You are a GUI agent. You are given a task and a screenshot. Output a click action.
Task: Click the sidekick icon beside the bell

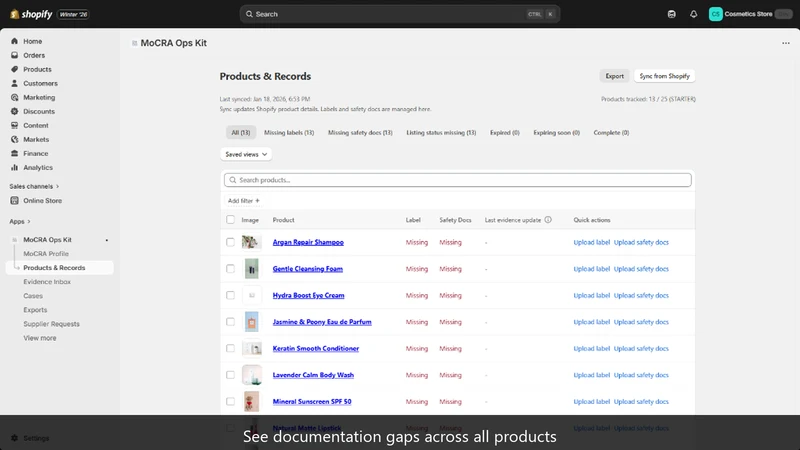(x=671, y=14)
